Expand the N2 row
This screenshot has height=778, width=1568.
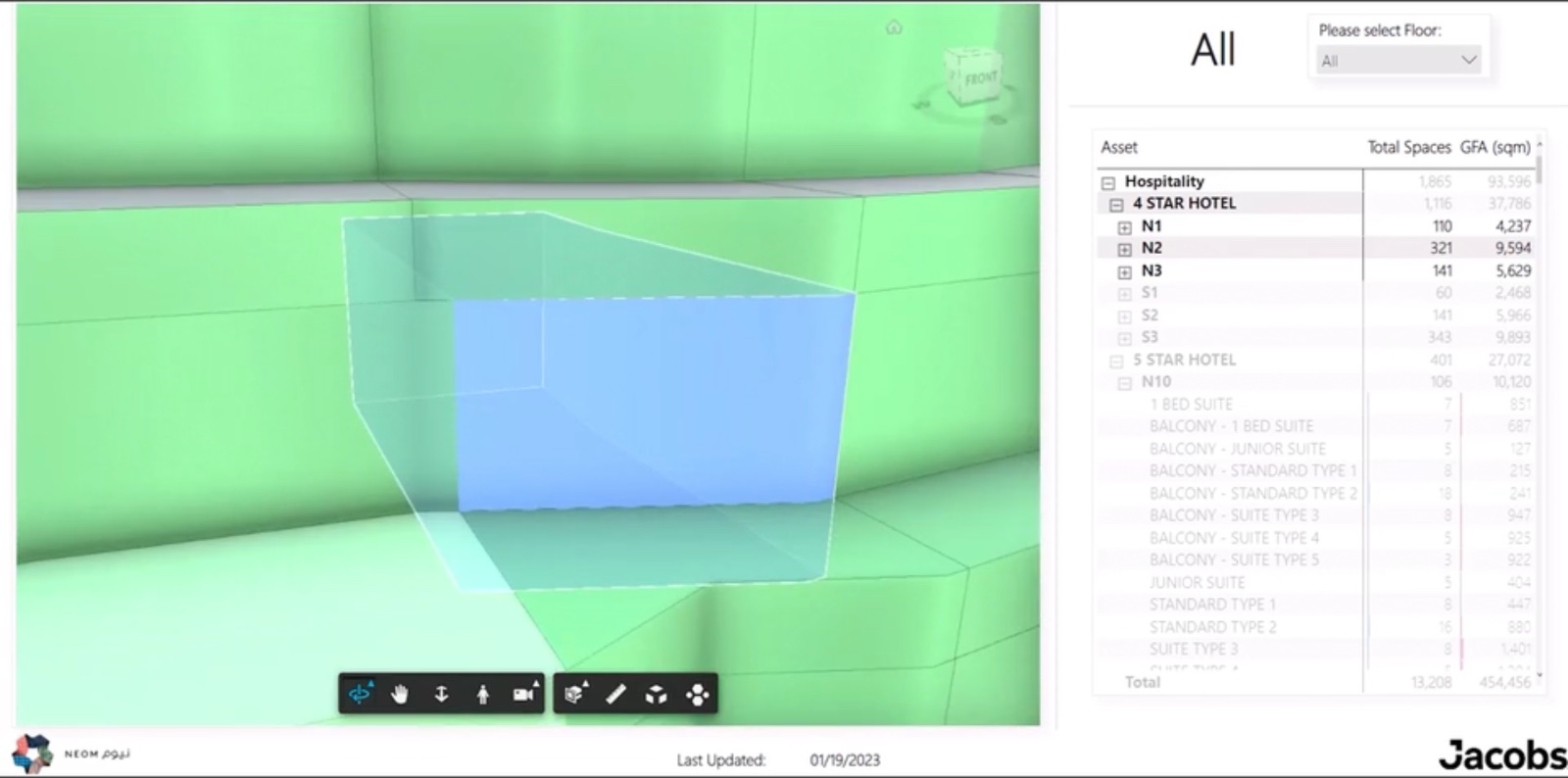pos(1124,249)
